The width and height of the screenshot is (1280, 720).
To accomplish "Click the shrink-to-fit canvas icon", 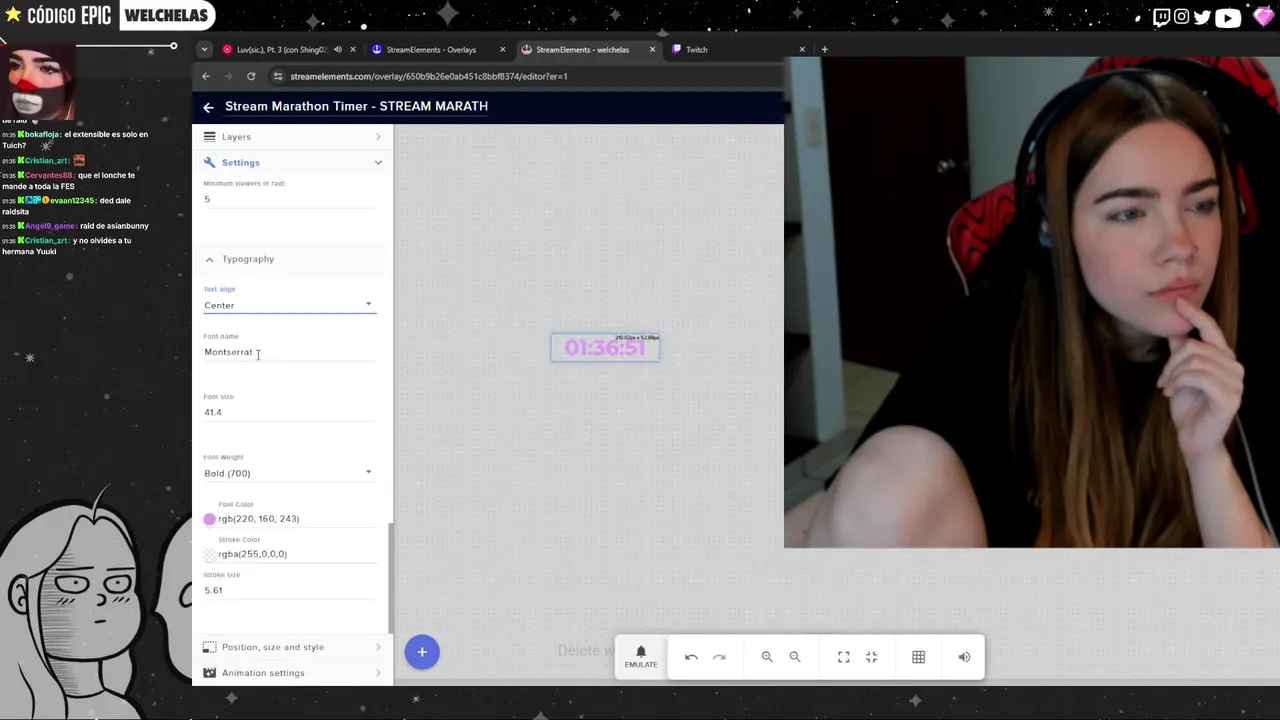I will [871, 657].
